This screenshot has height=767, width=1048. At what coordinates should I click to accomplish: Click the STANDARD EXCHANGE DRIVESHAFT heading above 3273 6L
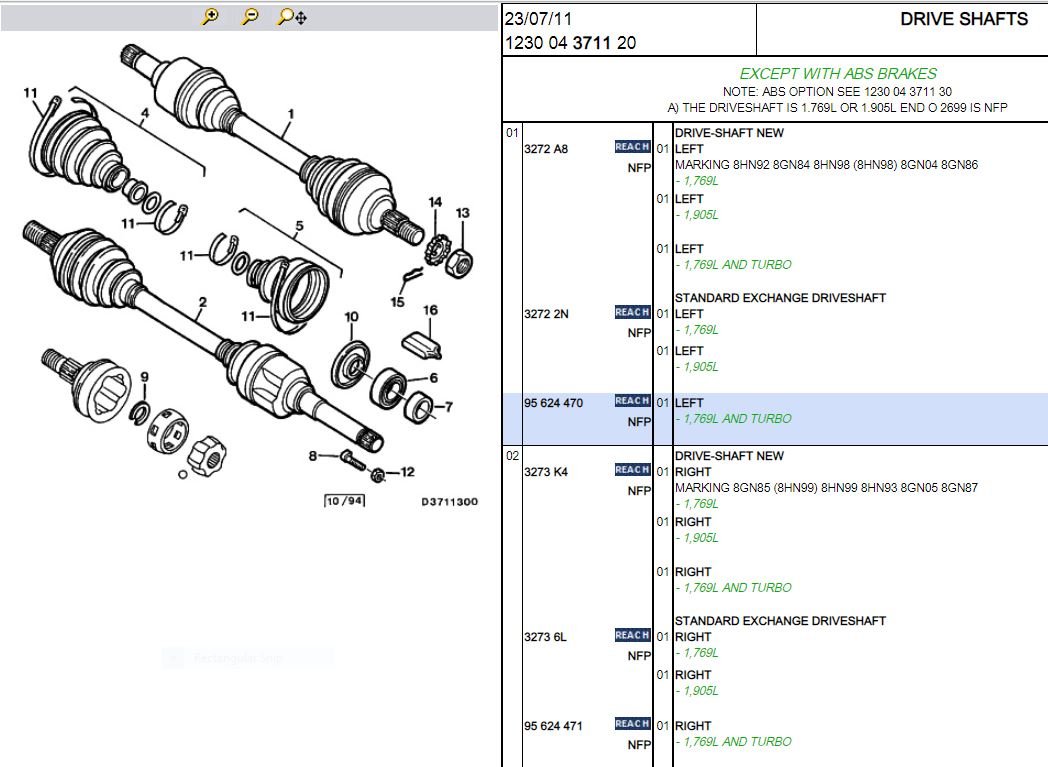(x=780, y=621)
